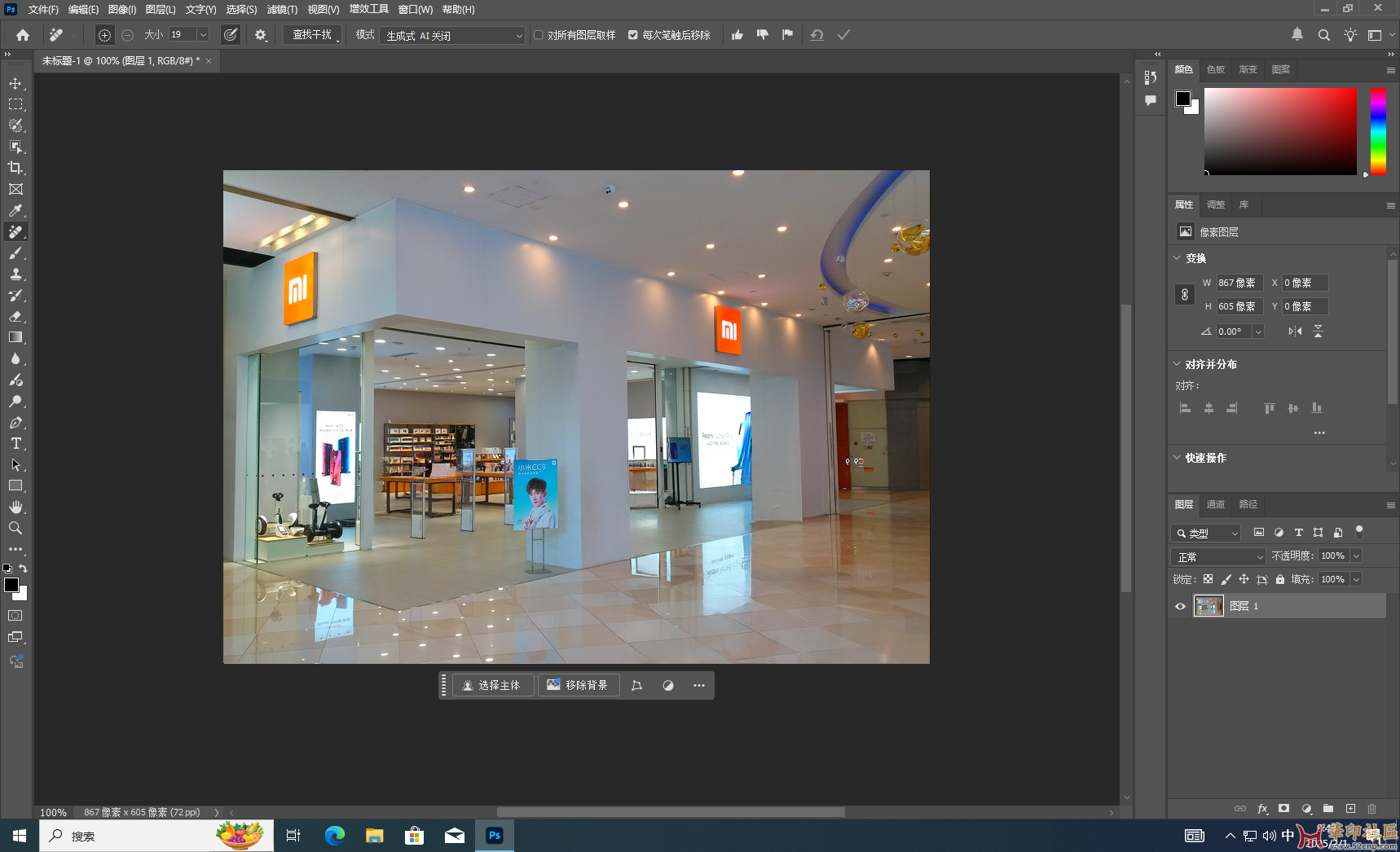Toggle the width-height link constraint
This screenshot has height=852, width=1400.
[x=1185, y=295]
